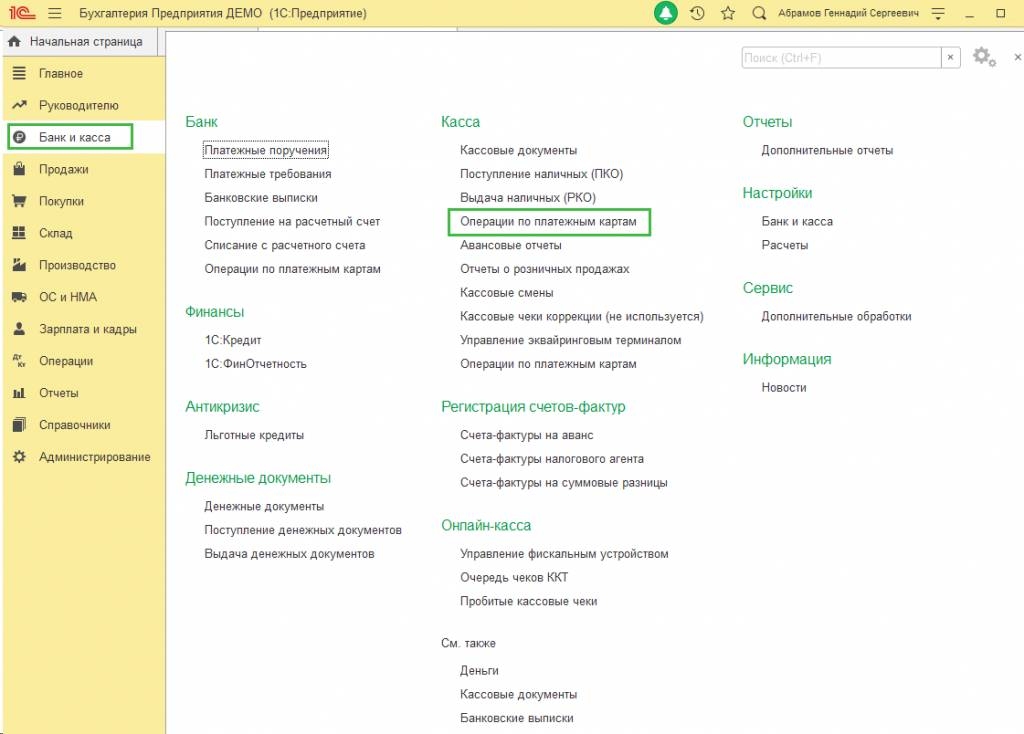Screen dimensions: 1024x734
Task: Open Счета-фактуры на аванс
Action: click(x=526, y=435)
